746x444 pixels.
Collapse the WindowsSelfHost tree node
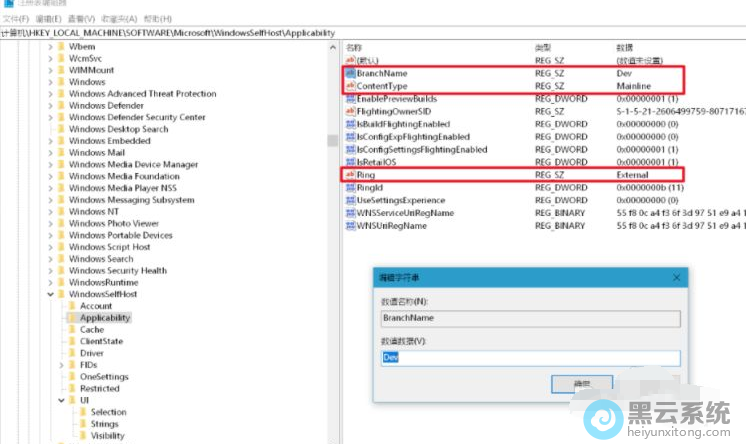pos(50,294)
